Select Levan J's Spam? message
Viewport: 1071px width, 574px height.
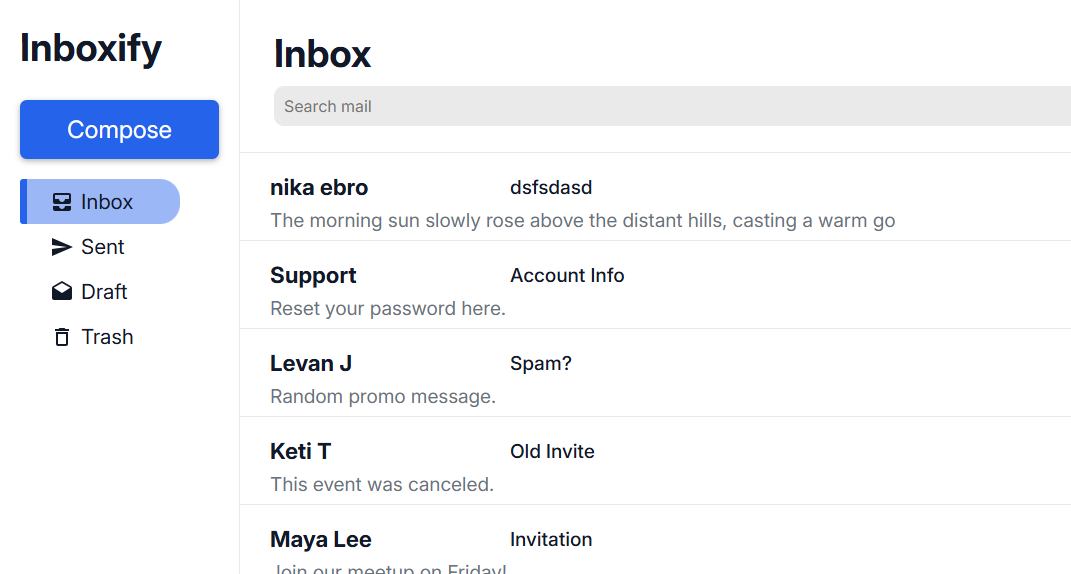[541, 364]
